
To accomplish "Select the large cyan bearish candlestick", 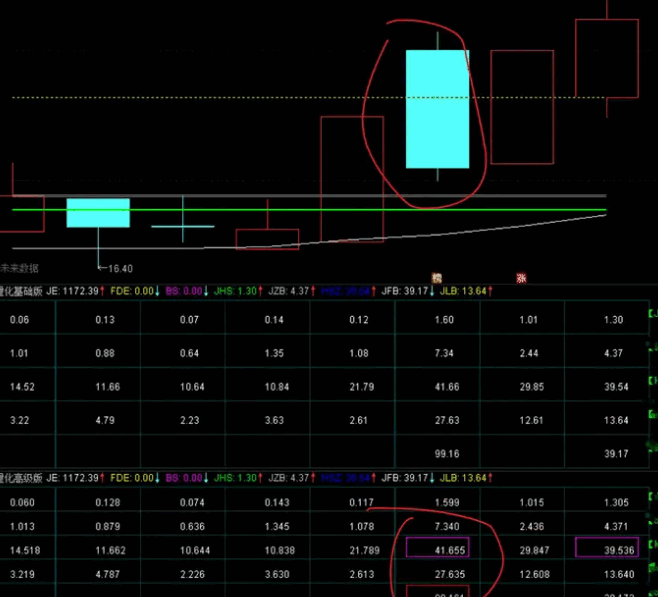I will (438, 109).
